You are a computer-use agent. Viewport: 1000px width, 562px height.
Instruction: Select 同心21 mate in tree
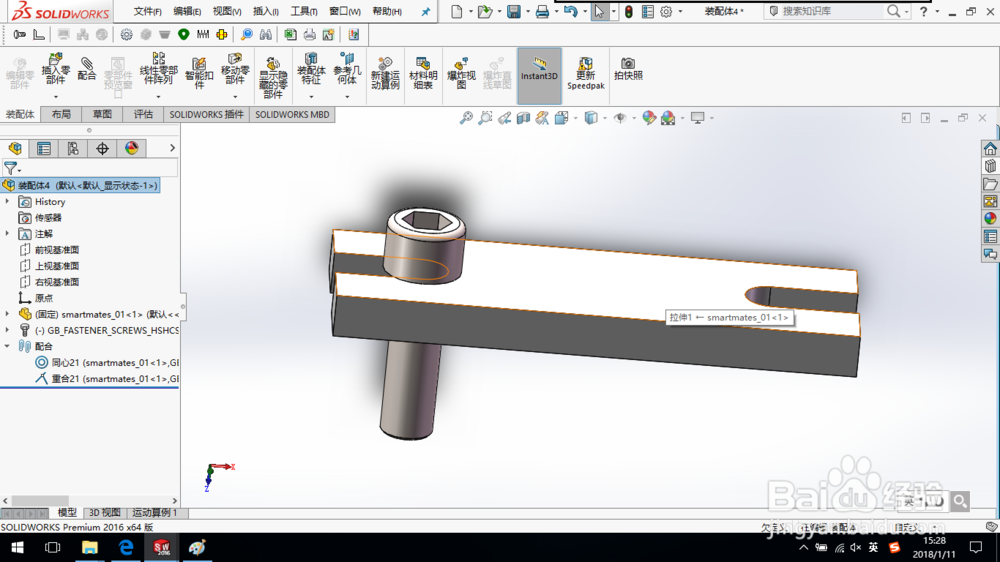pyautogui.click(x=107, y=362)
